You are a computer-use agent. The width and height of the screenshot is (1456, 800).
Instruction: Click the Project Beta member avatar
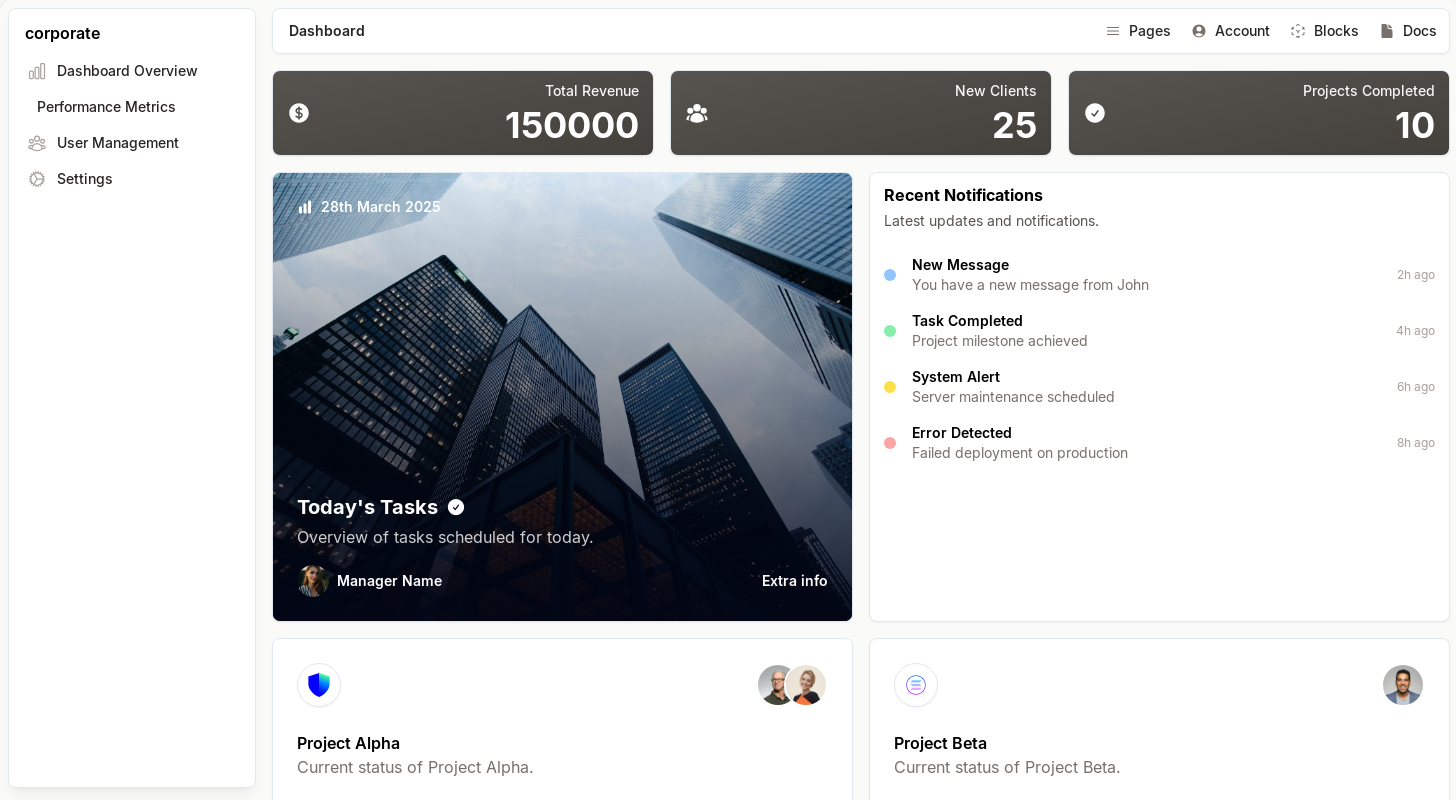coord(1402,685)
